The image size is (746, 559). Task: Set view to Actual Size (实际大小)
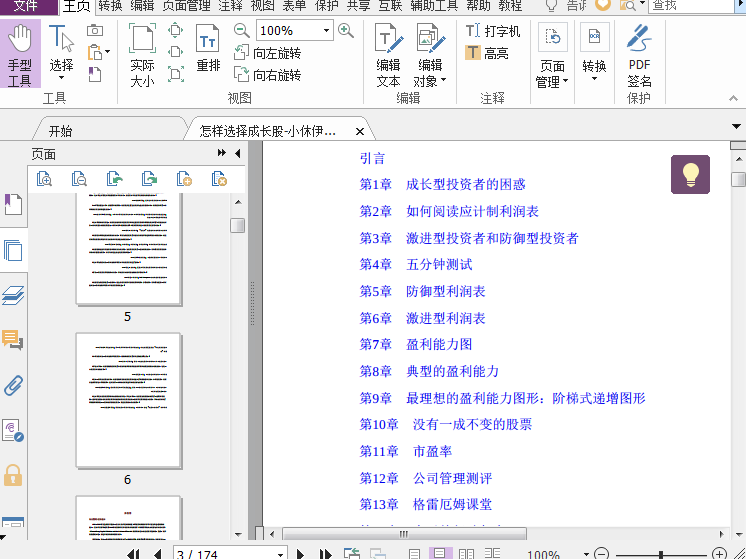click(142, 55)
